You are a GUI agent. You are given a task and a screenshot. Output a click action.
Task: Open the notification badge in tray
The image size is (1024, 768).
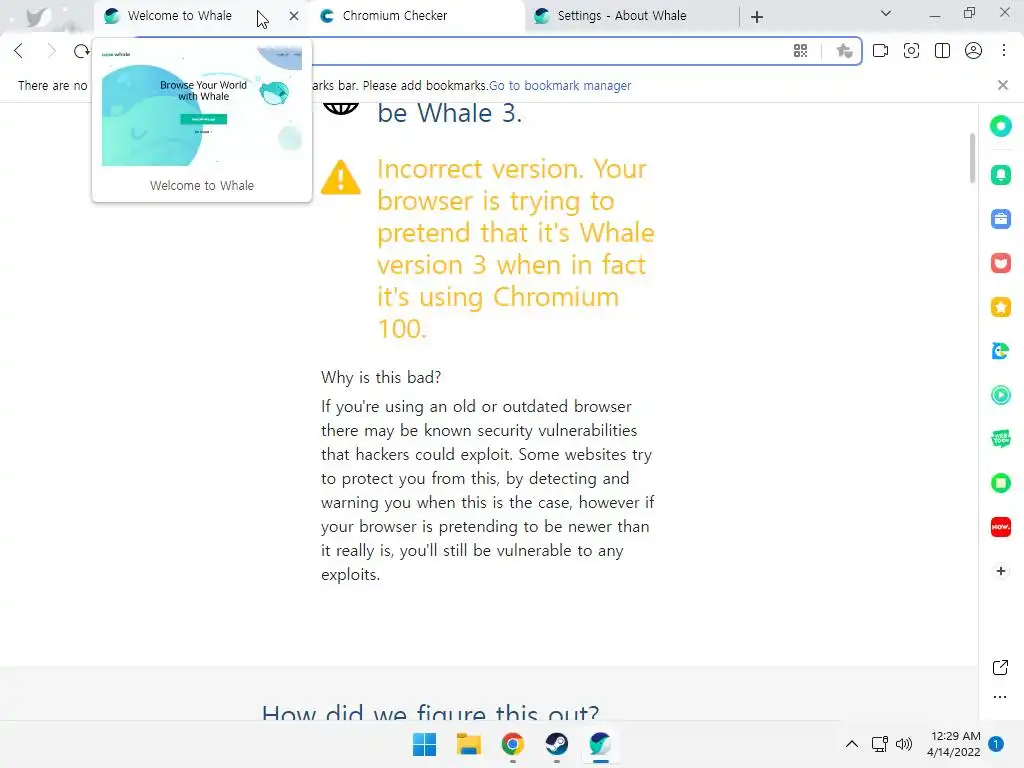(996, 744)
